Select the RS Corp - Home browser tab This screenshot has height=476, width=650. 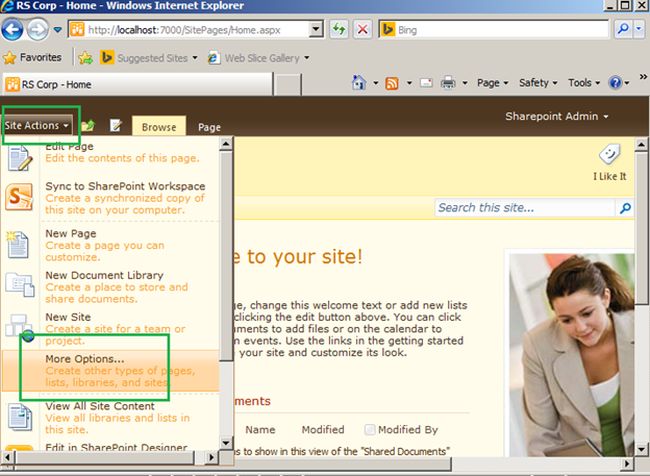click(138, 85)
